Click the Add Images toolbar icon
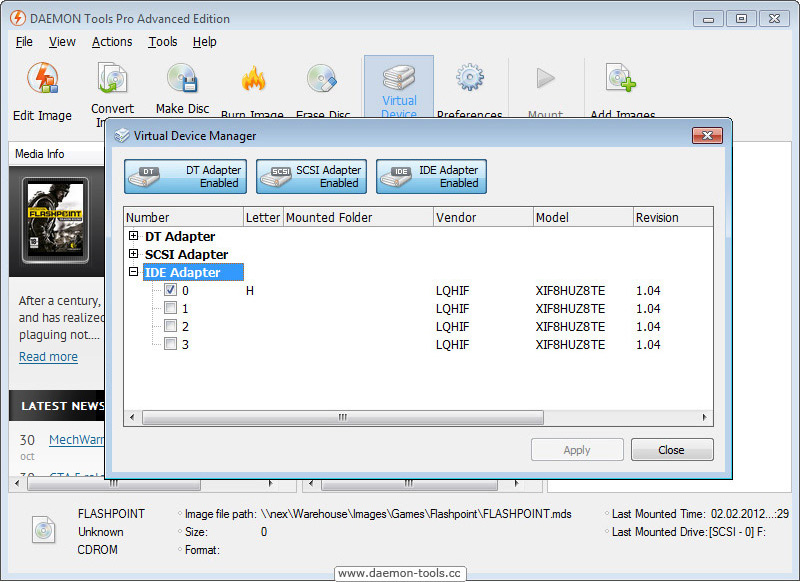Screen dimensions: 800x582 (621, 78)
